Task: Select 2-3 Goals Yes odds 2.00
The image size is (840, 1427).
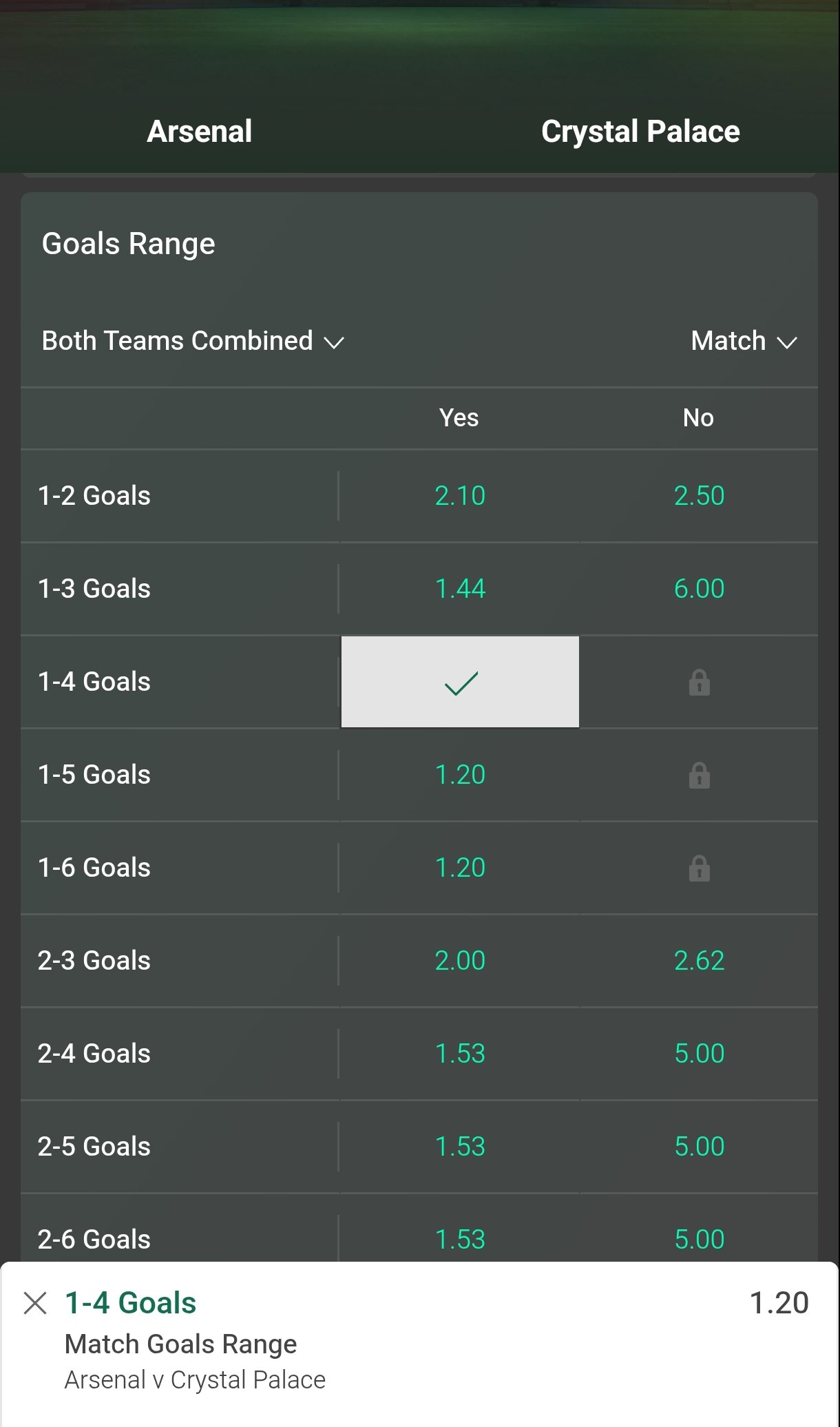Action: (x=460, y=961)
